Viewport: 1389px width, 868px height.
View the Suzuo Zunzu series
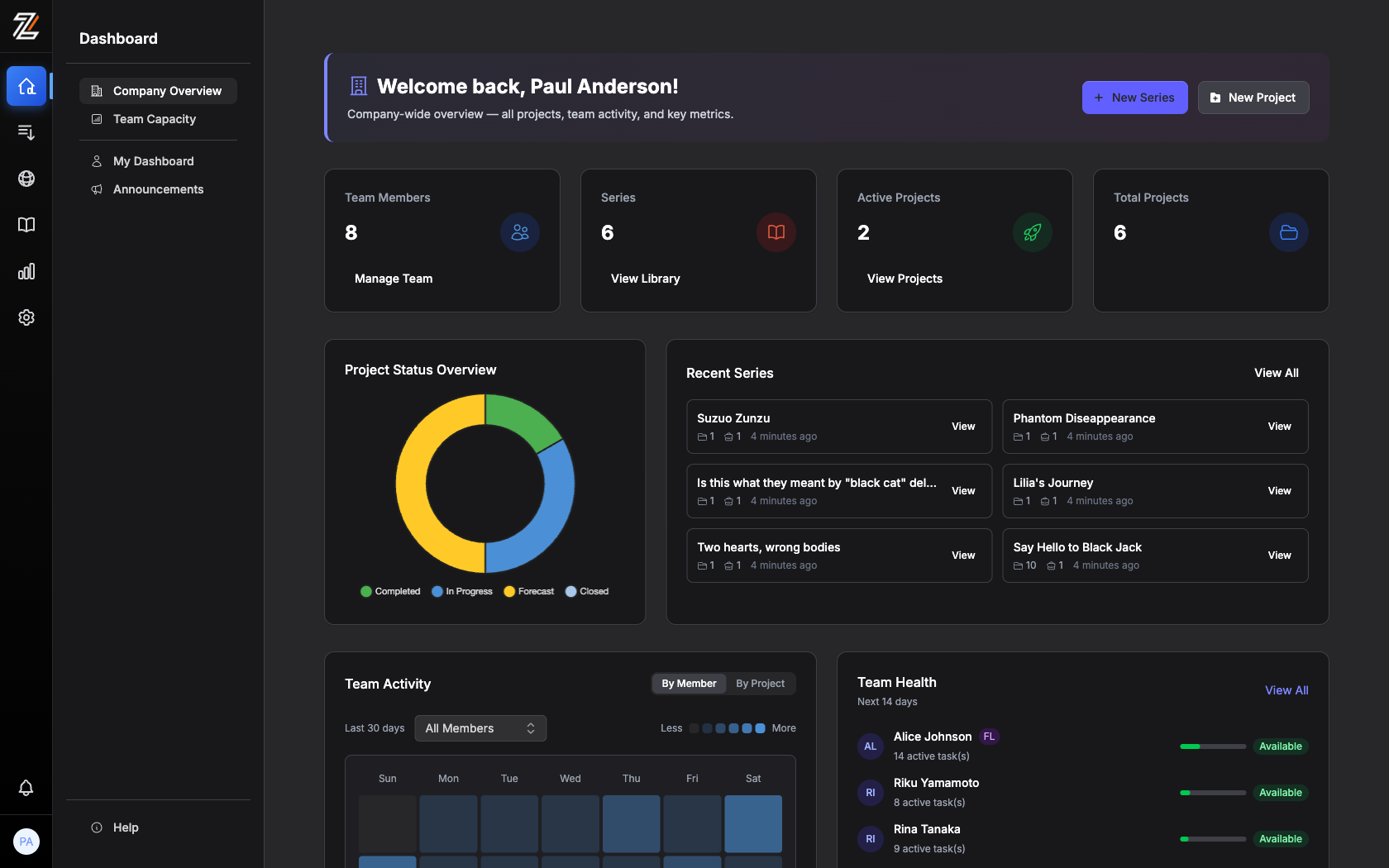pos(963,427)
